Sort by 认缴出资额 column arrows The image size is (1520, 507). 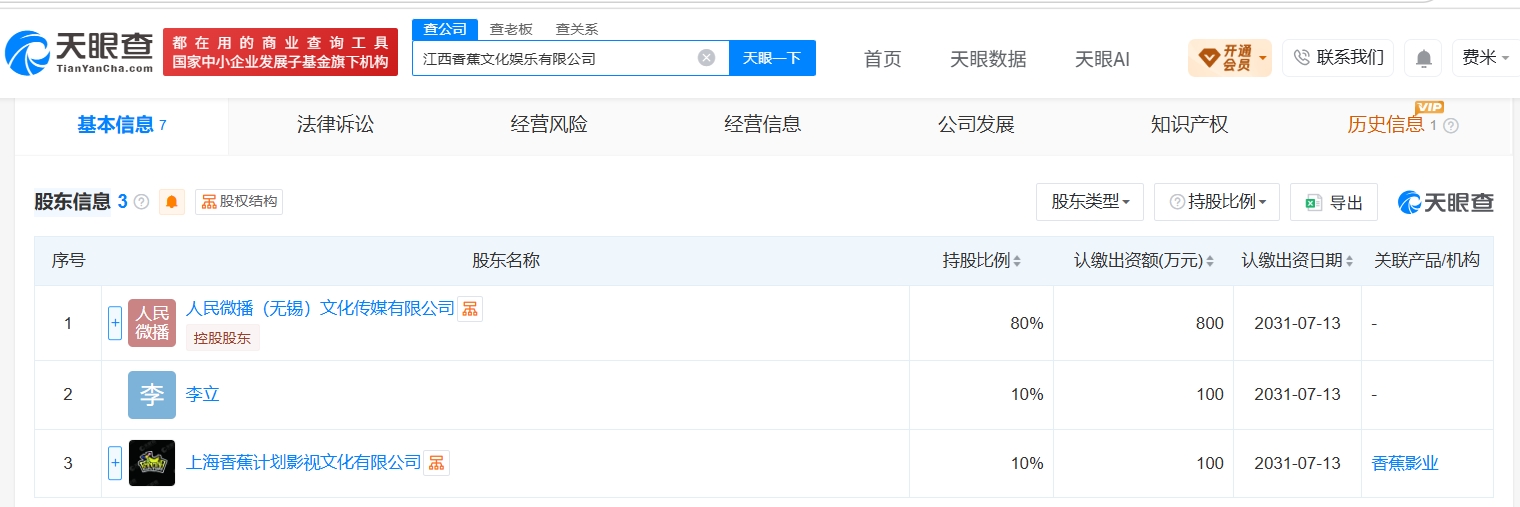(x=1208, y=261)
